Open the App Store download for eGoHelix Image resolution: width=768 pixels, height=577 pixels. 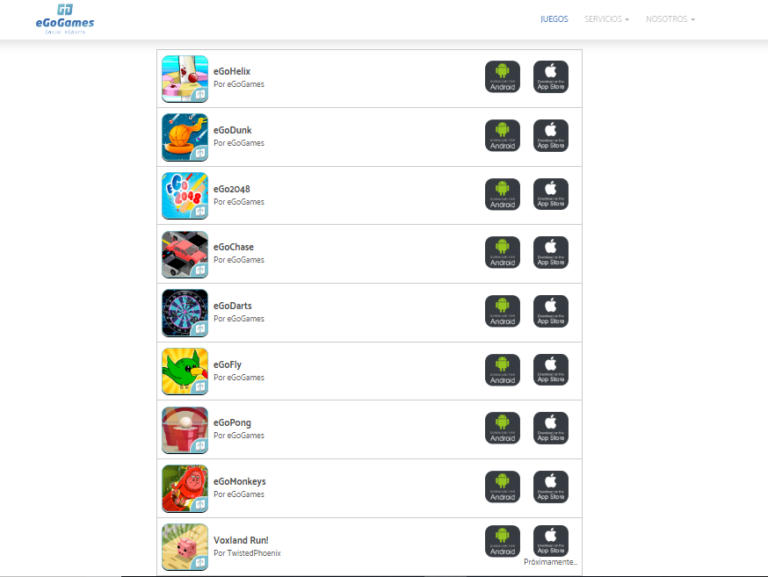(551, 77)
